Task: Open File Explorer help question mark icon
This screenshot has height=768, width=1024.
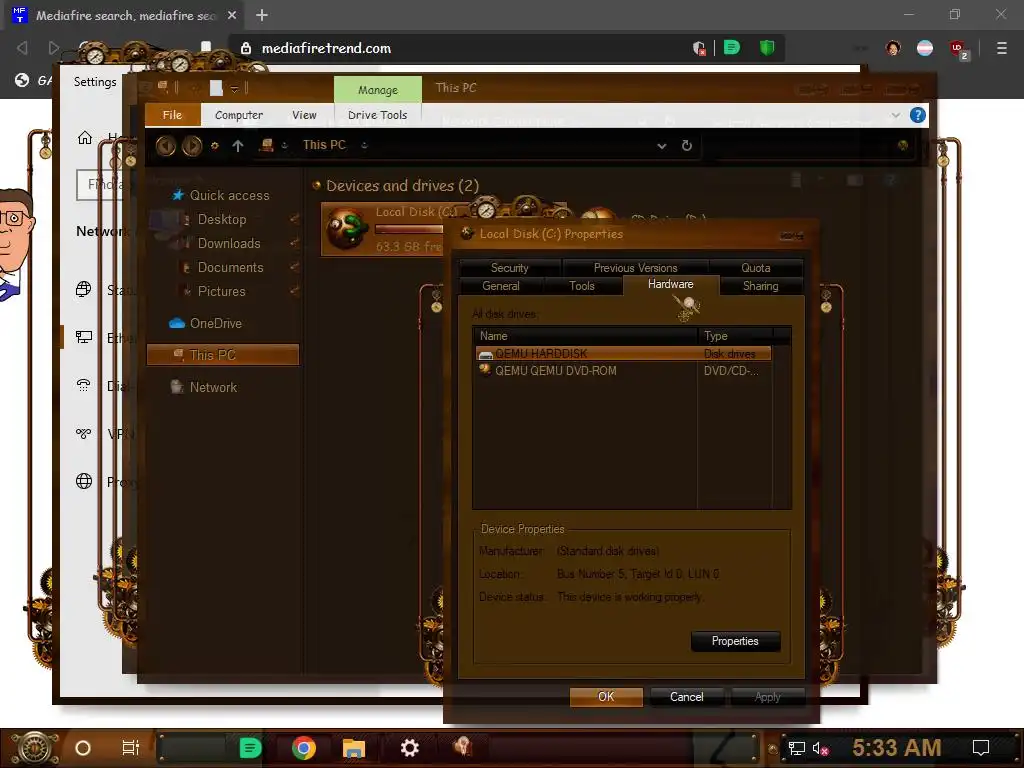Action: click(918, 115)
